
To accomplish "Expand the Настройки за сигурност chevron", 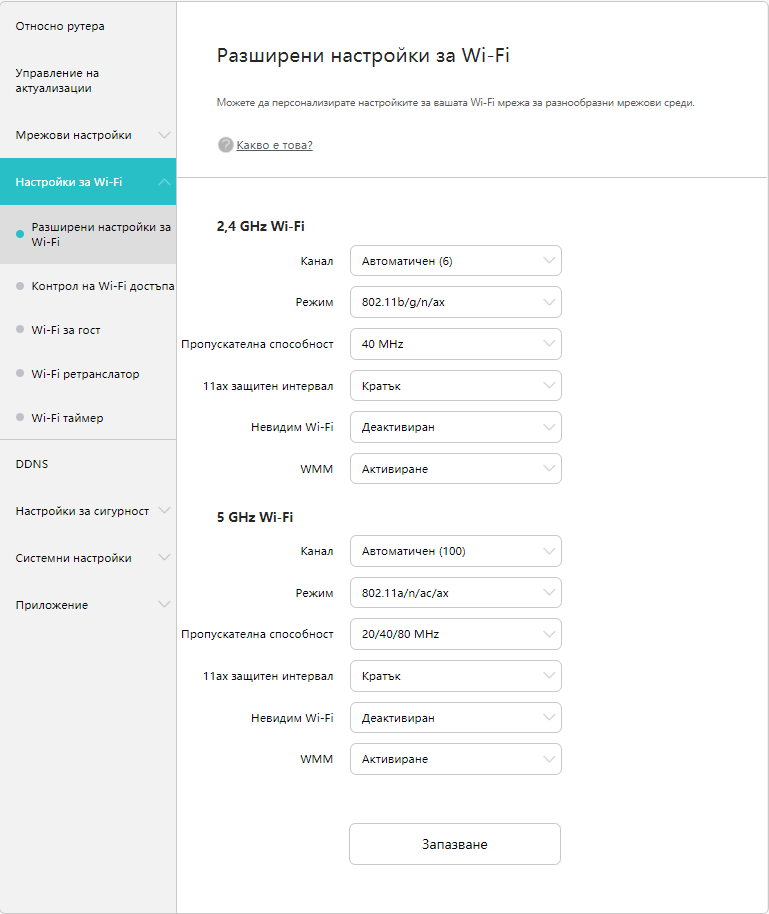I will click(x=164, y=511).
